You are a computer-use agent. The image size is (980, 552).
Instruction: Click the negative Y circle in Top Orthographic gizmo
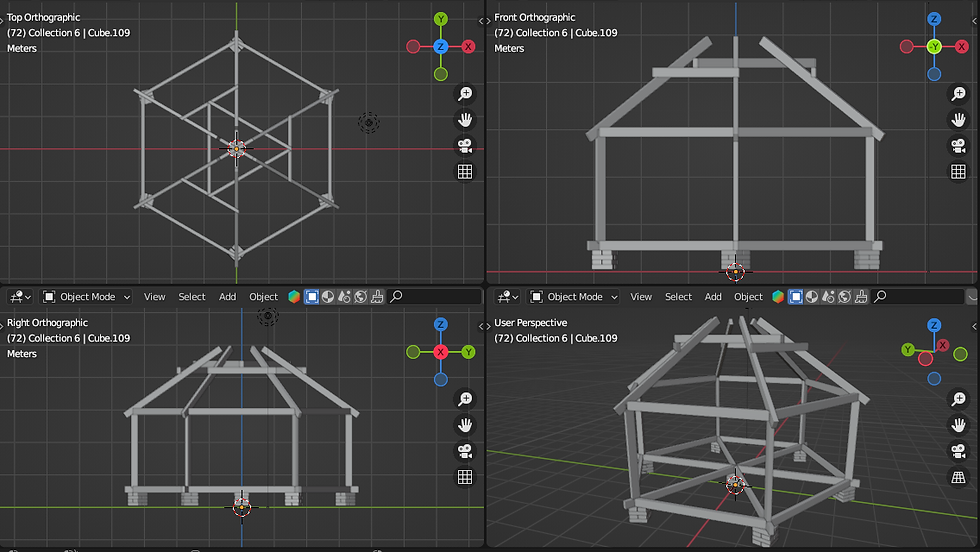tap(441, 74)
